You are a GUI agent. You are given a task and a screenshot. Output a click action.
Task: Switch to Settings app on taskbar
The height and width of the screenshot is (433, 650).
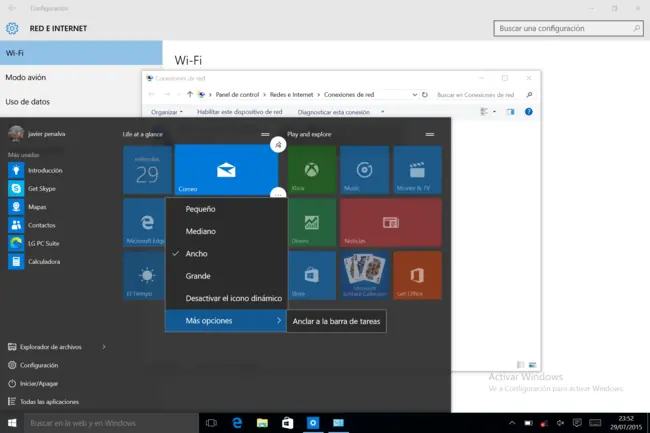coord(313,423)
